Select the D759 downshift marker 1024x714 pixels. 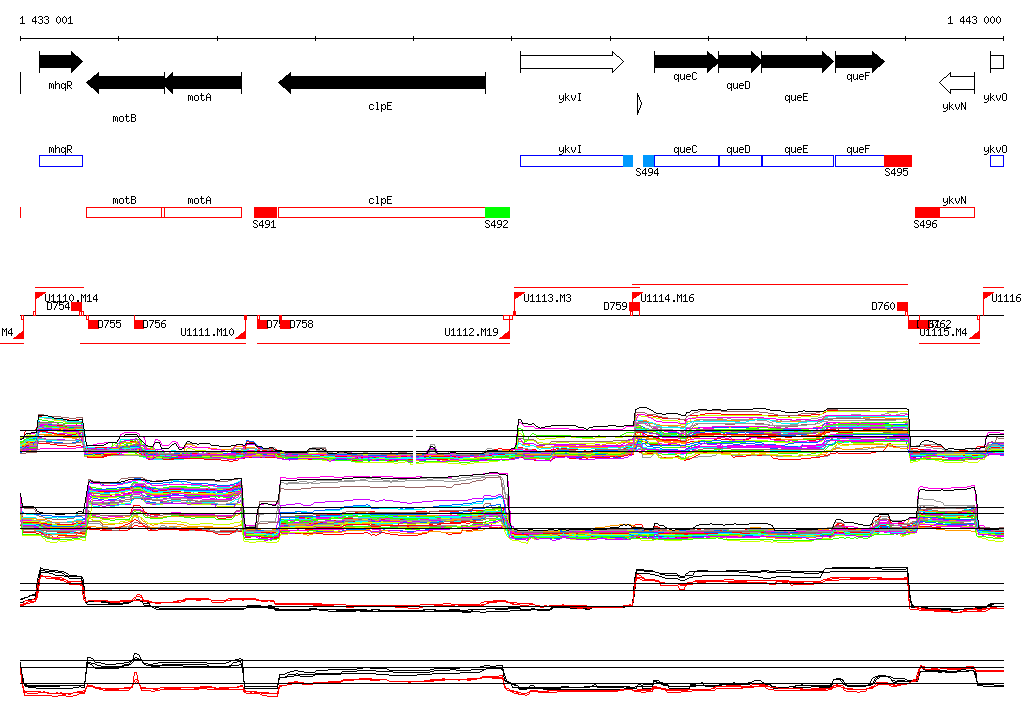[x=634, y=306]
